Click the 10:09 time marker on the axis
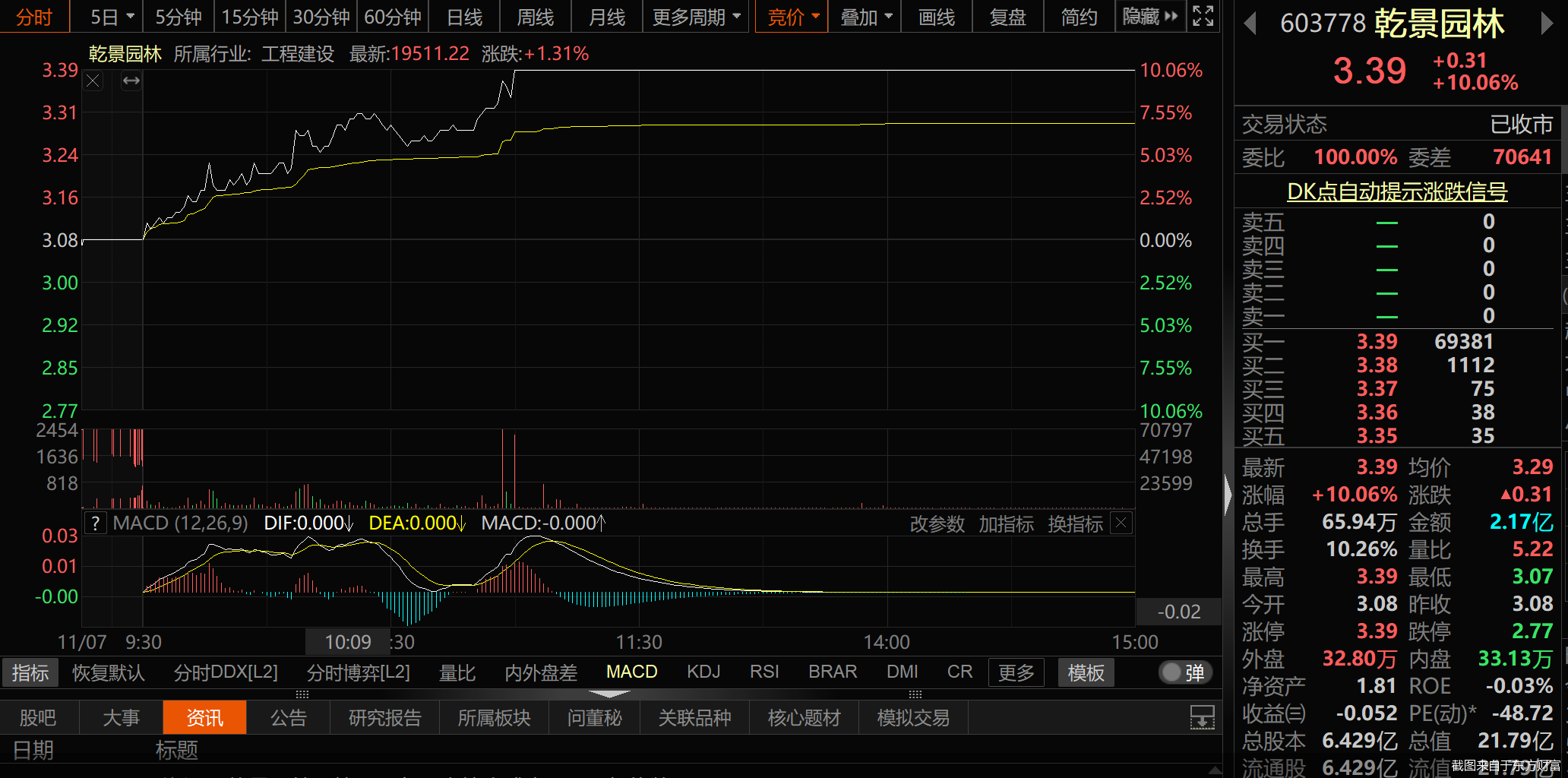The height and width of the screenshot is (778, 1568). click(348, 642)
